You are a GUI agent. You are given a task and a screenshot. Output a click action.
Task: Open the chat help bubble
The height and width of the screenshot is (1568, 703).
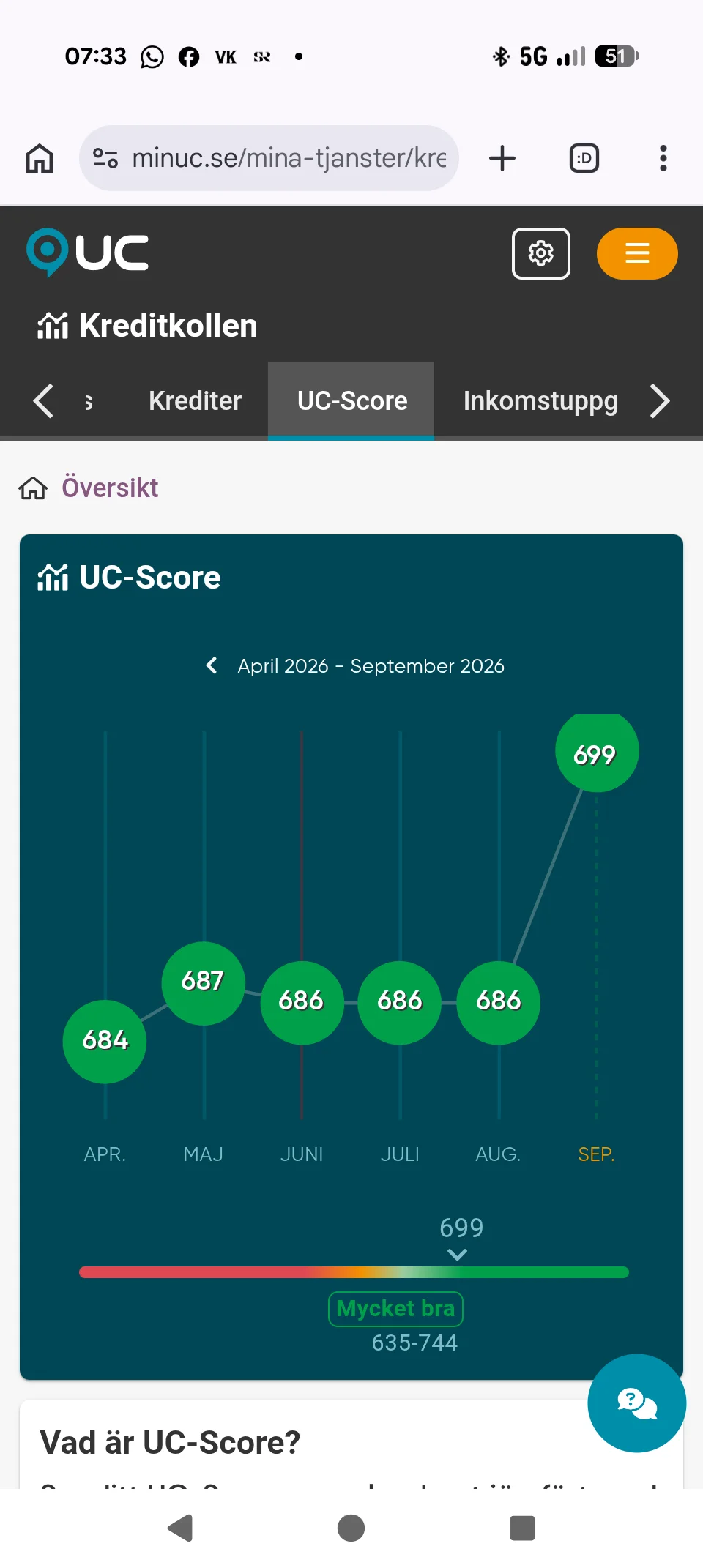[637, 1403]
